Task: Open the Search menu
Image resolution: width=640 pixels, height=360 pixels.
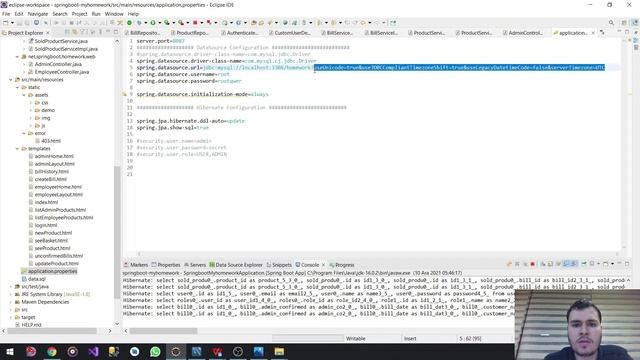Action: coord(60,14)
